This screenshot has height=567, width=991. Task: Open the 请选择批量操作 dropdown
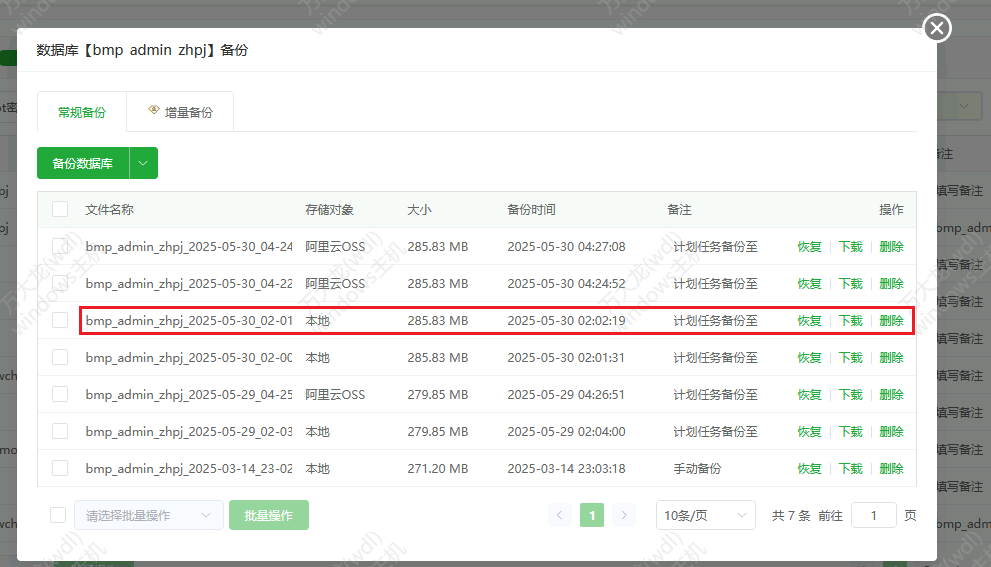(x=149, y=515)
